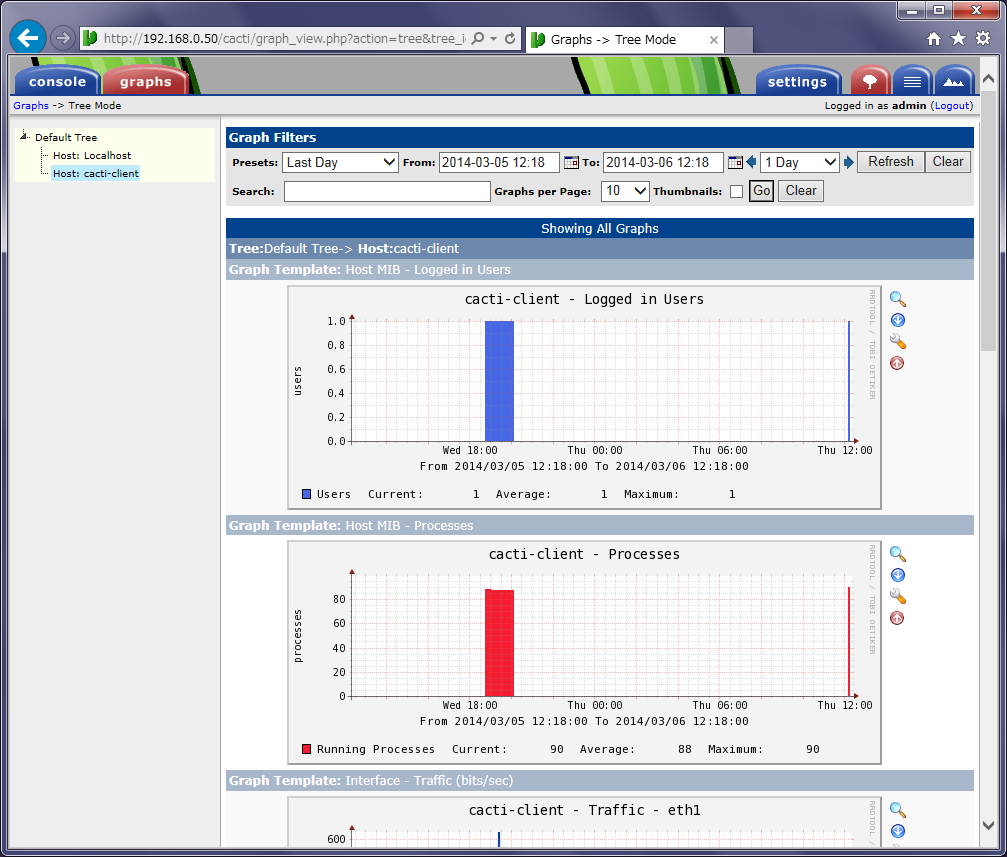Open graph source wrench for Logged in Users

point(897,341)
